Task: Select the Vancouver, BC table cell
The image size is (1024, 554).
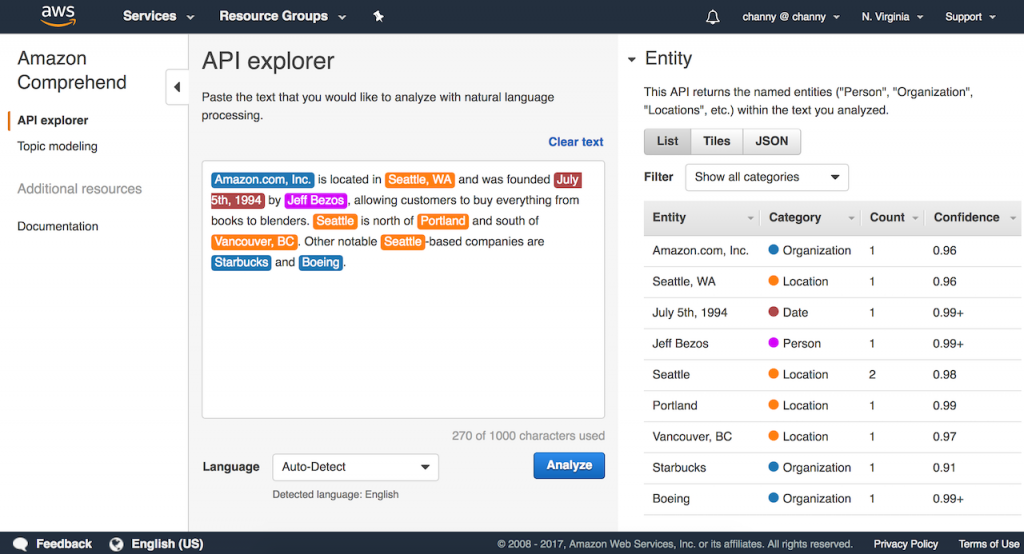Action: [x=692, y=436]
